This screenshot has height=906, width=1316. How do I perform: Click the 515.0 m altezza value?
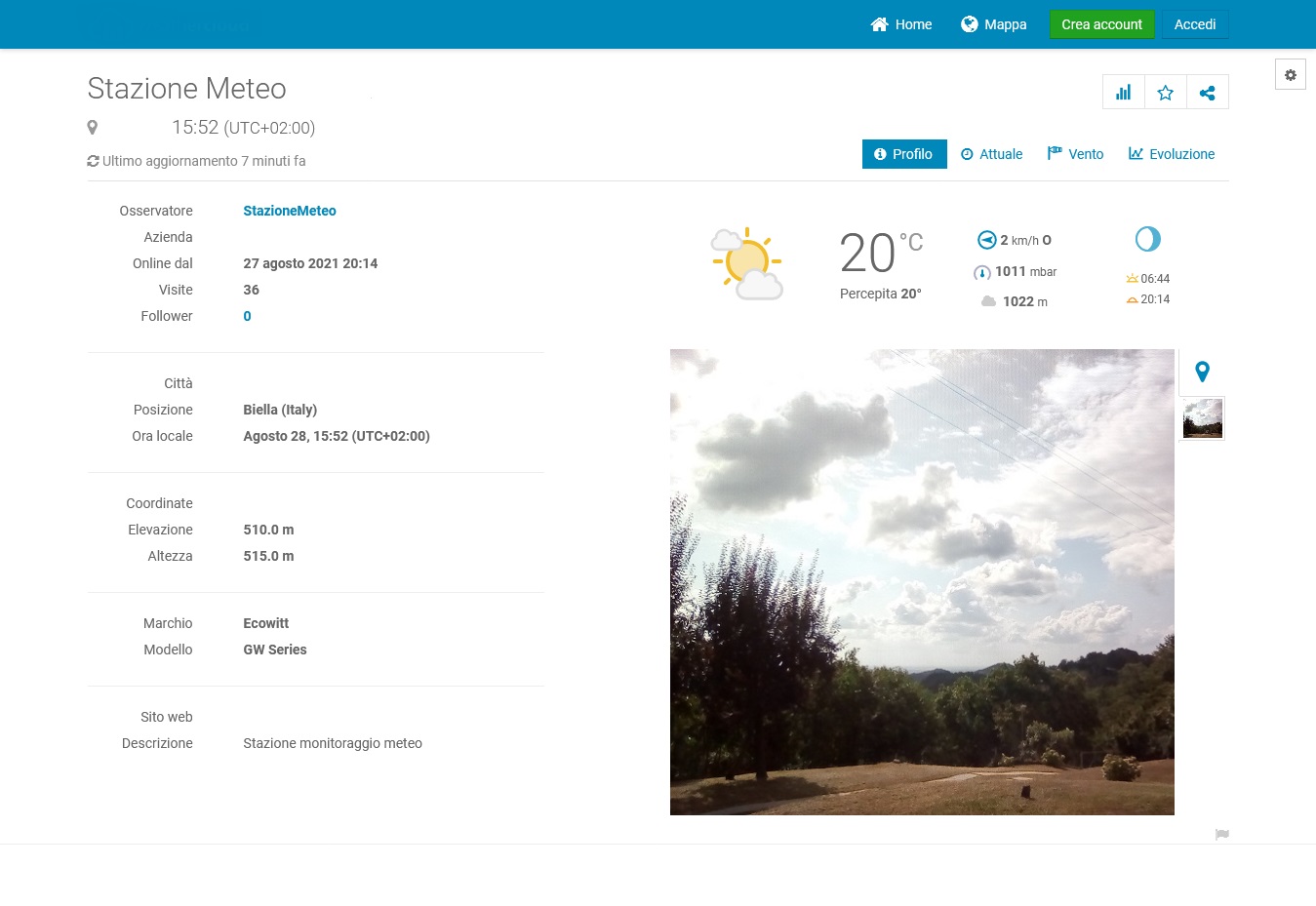point(268,556)
